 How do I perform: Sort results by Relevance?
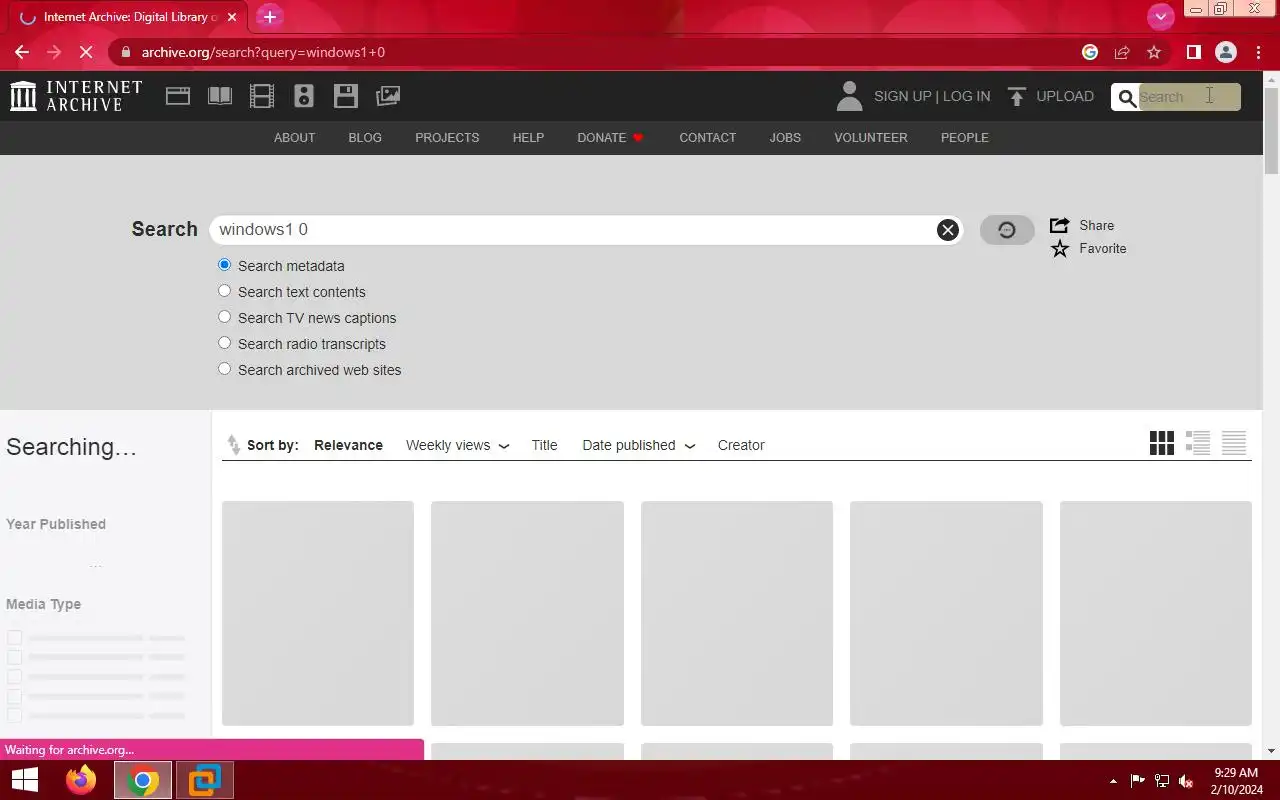[348, 445]
